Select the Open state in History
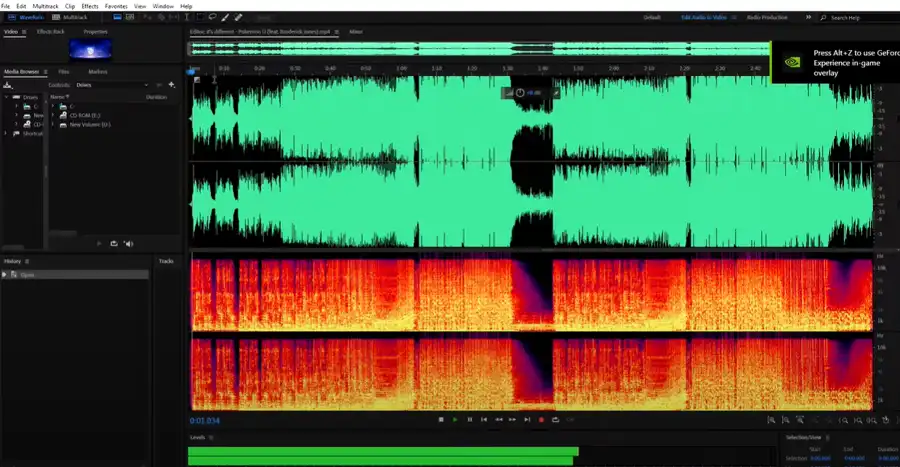 75,275
